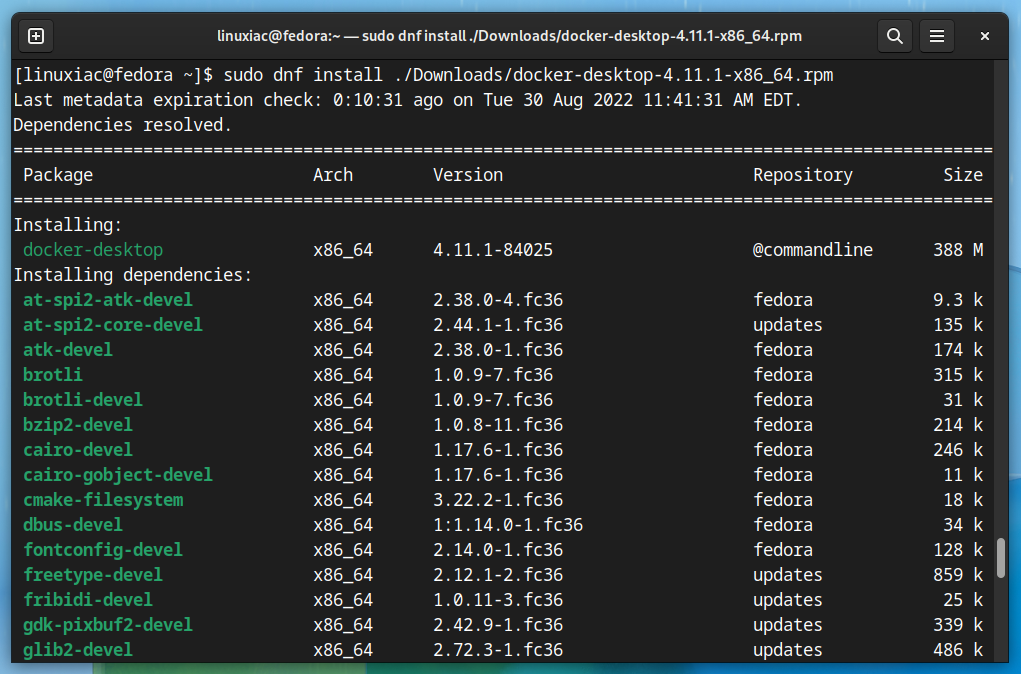Click the sudo dnf install command line
This screenshot has height=674, width=1021.
coord(423,76)
